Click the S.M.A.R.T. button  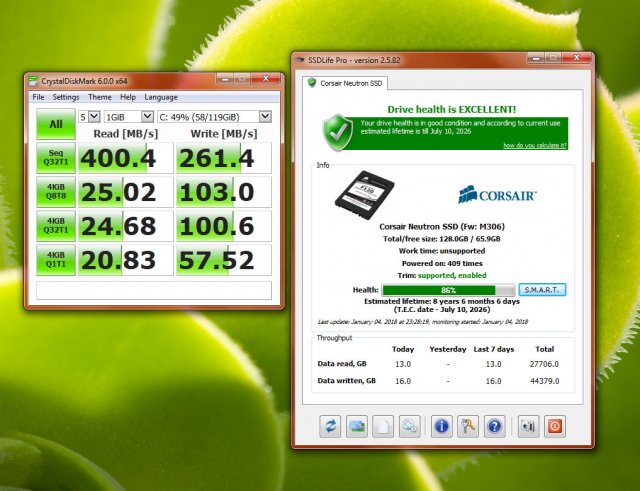(x=543, y=290)
